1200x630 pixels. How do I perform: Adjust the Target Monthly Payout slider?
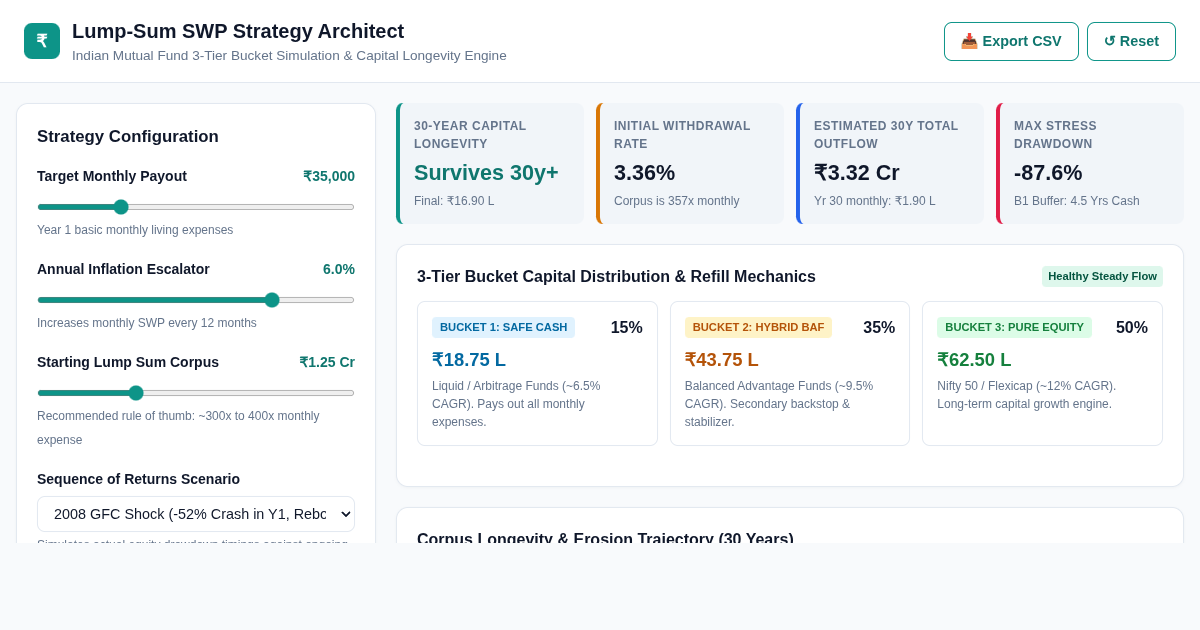pos(196,207)
